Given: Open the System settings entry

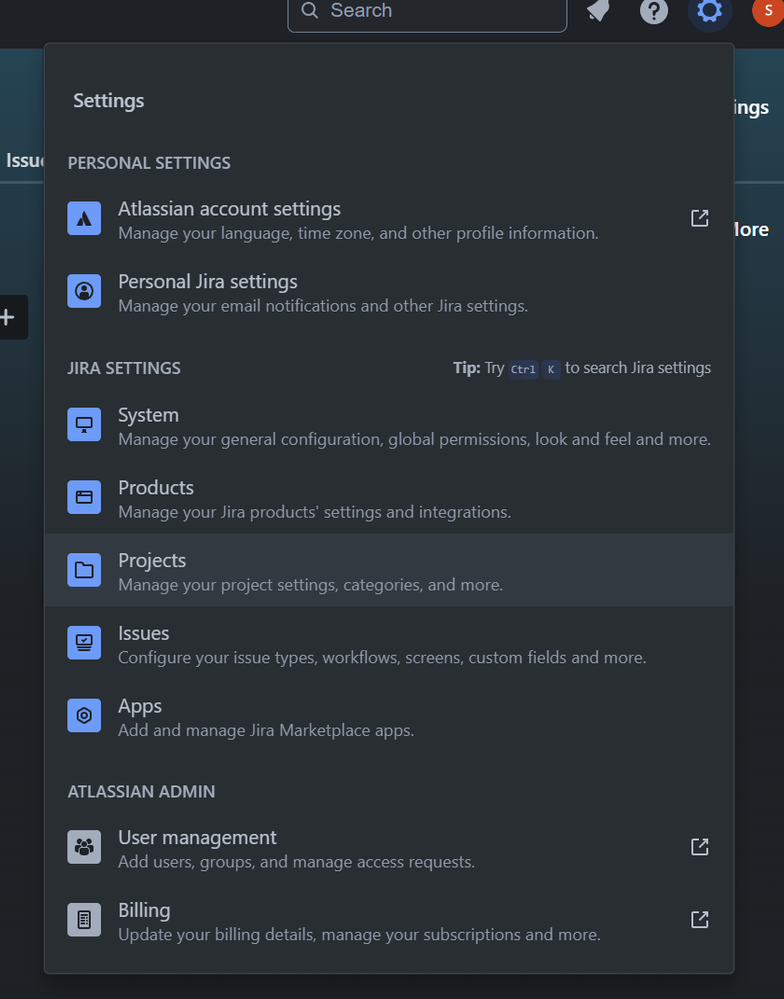Looking at the screenshot, I should pos(389,424).
